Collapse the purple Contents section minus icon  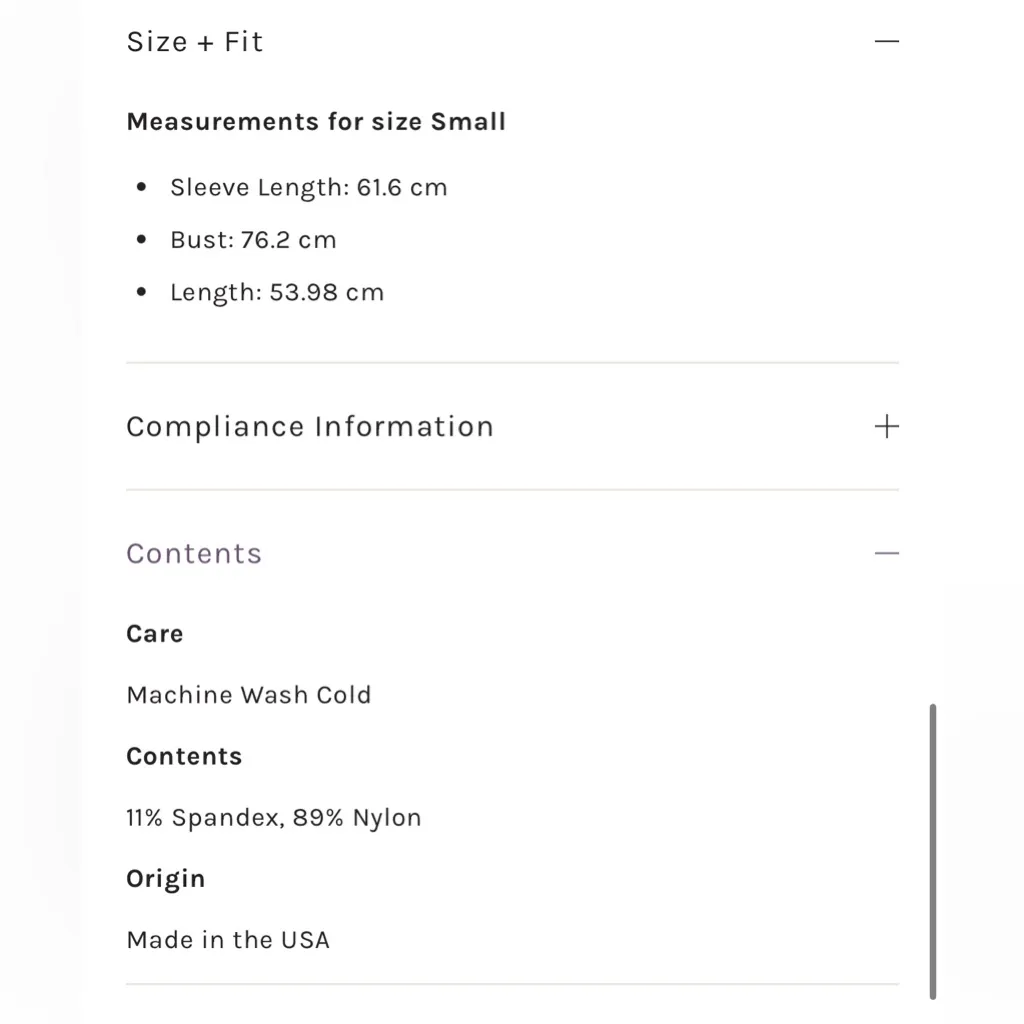(886, 554)
